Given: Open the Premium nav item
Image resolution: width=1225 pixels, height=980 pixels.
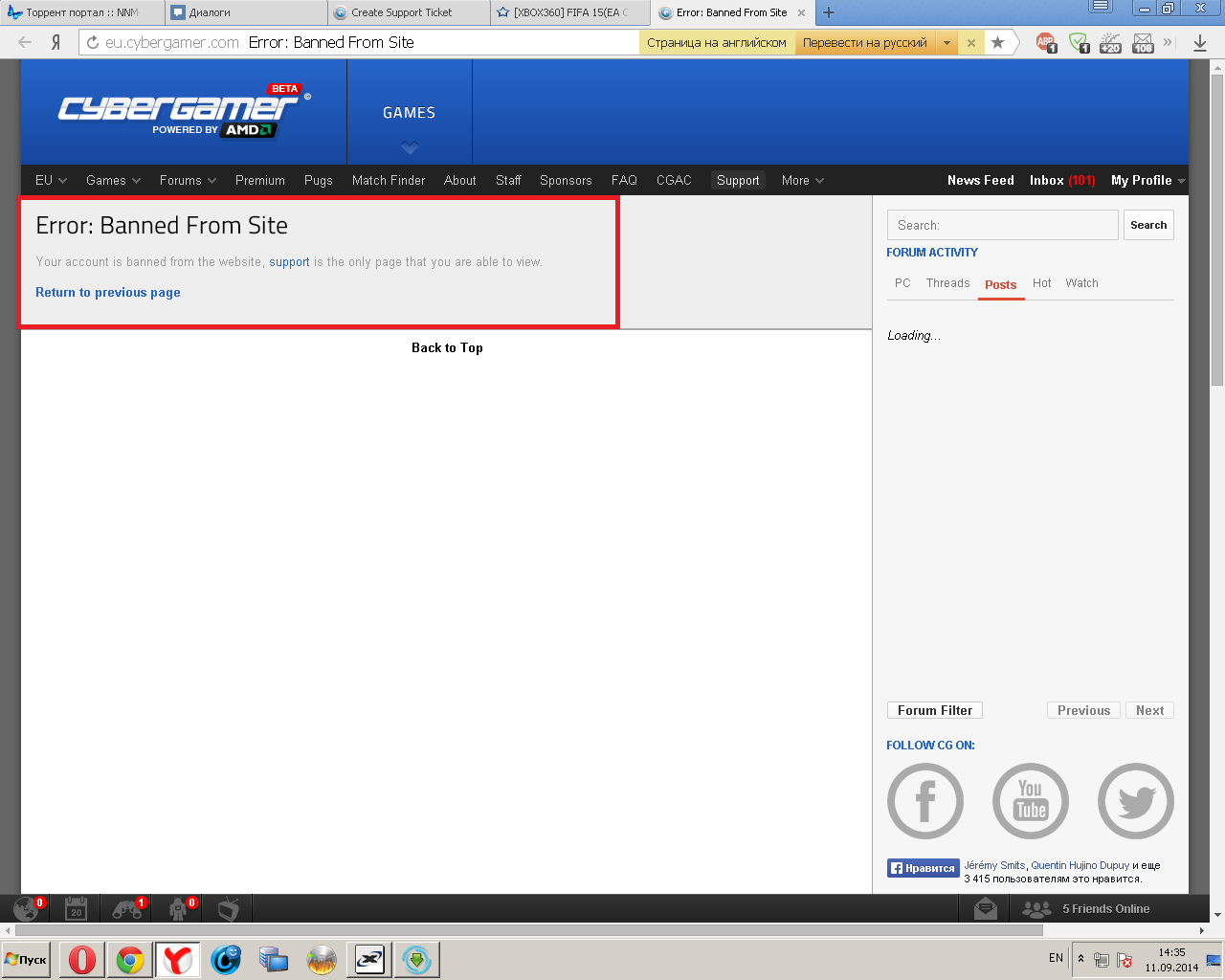Looking at the screenshot, I should coord(260,180).
